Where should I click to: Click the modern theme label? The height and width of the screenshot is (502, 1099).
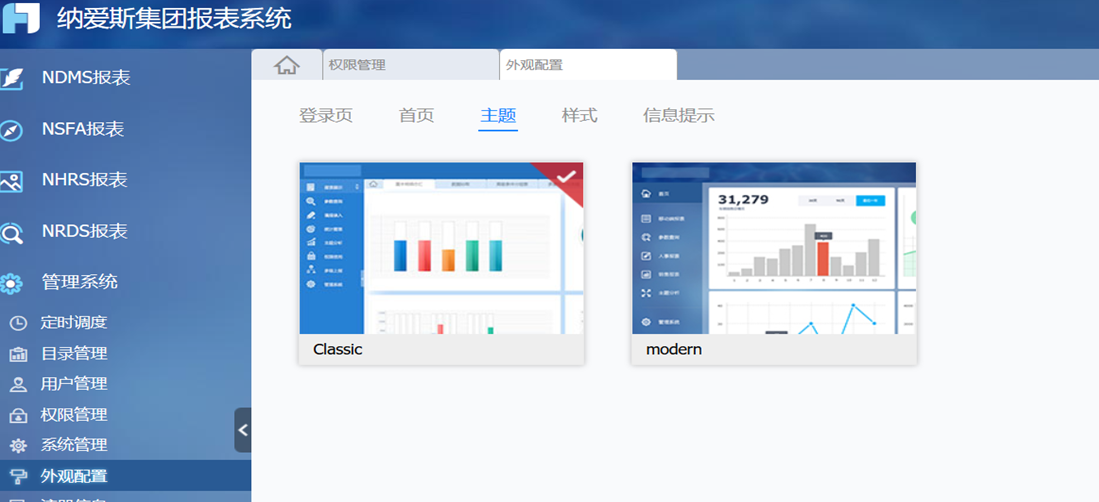point(674,348)
